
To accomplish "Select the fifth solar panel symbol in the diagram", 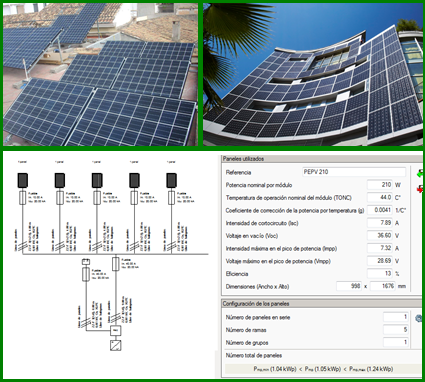I will point(171,180).
